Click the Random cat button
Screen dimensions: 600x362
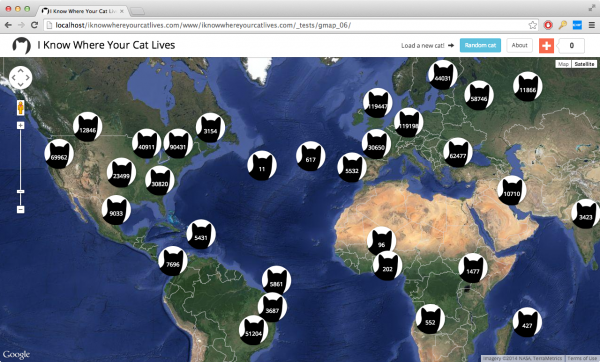[x=480, y=45]
